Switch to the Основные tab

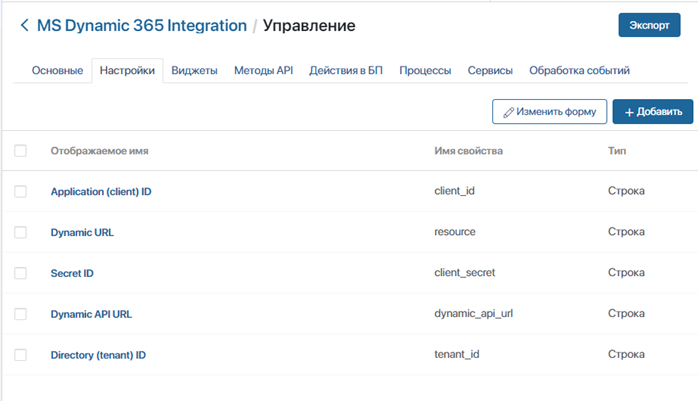pyautogui.click(x=57, y=70)
